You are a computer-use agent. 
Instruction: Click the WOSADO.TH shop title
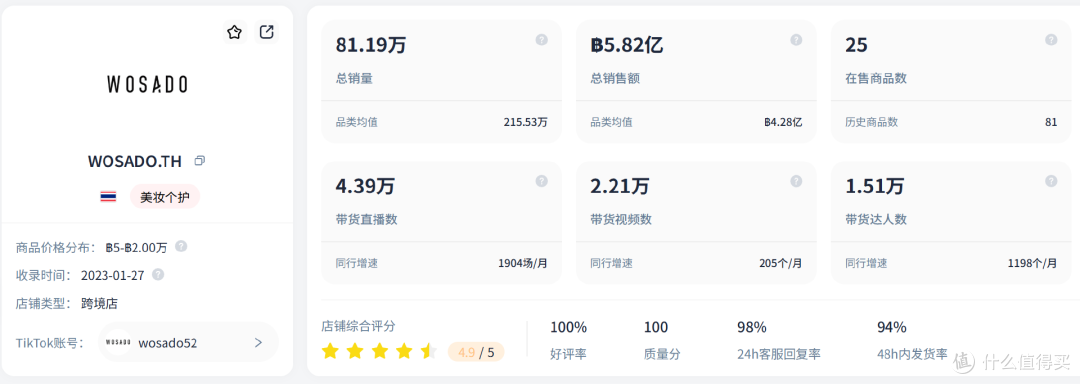(135, 161)
